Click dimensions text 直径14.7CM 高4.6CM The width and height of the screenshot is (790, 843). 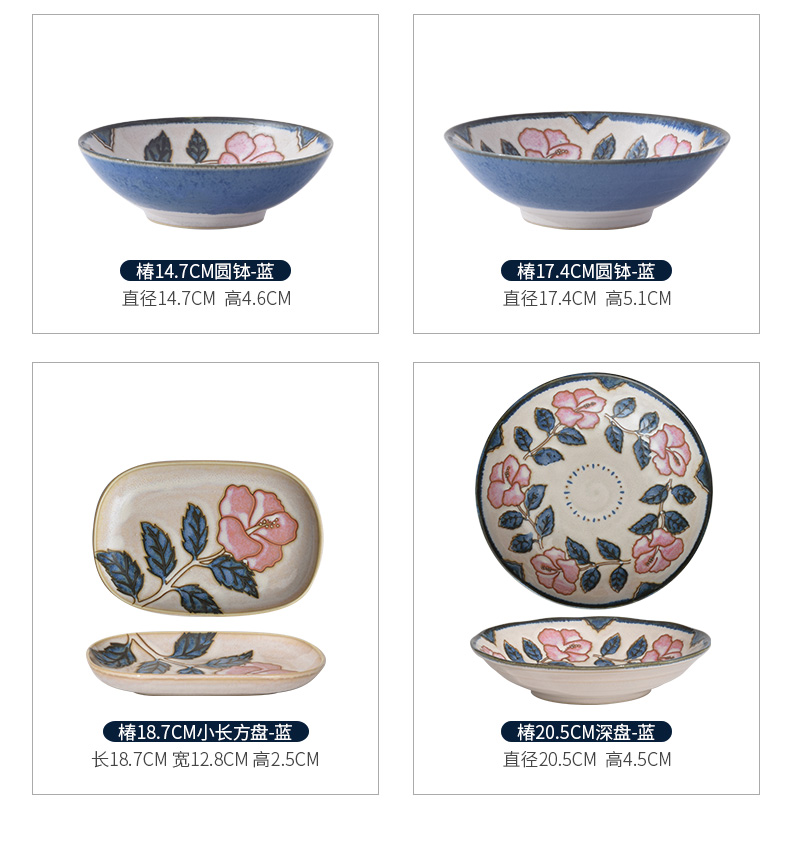[206, 298]
